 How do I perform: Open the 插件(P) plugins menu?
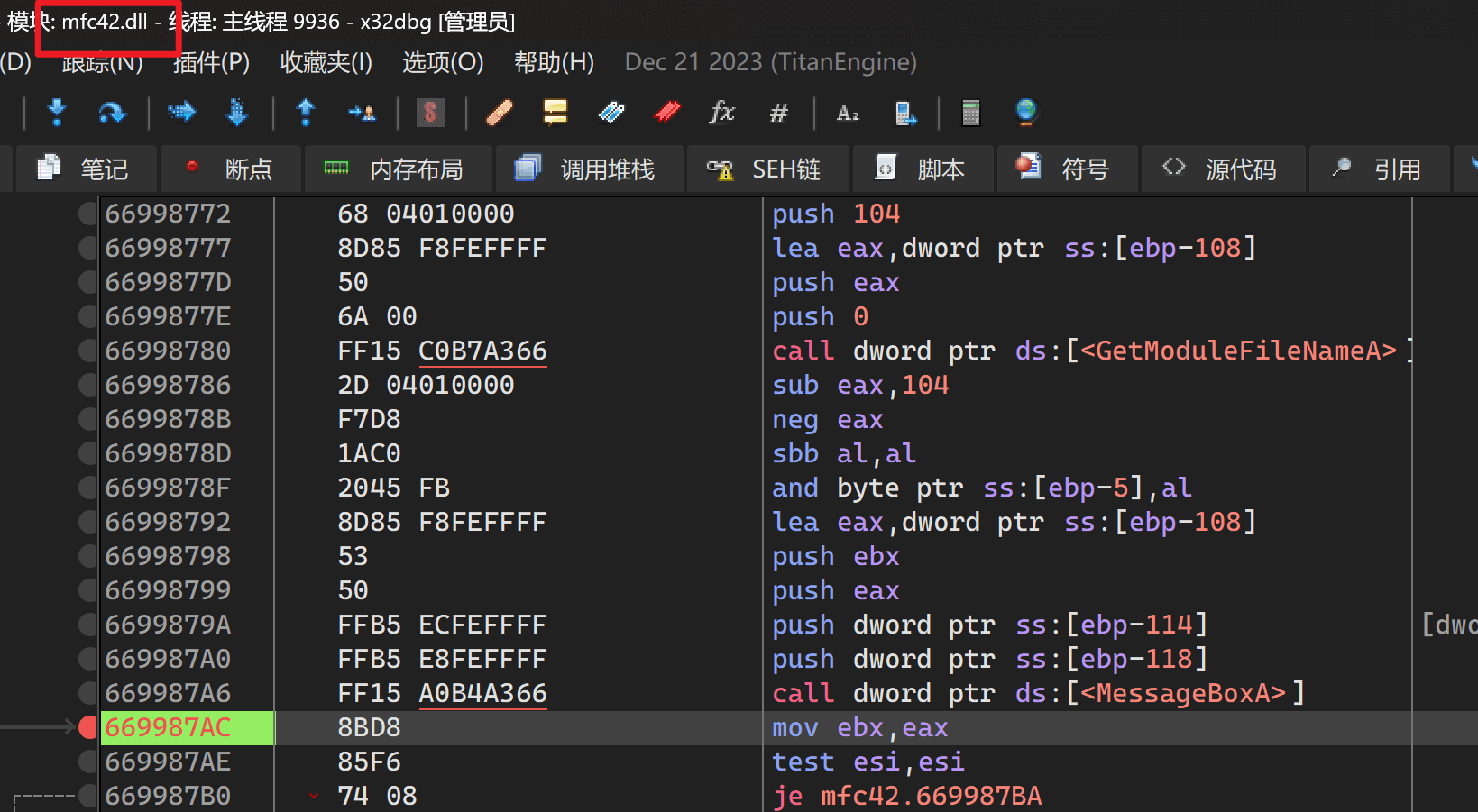[211, 62]
